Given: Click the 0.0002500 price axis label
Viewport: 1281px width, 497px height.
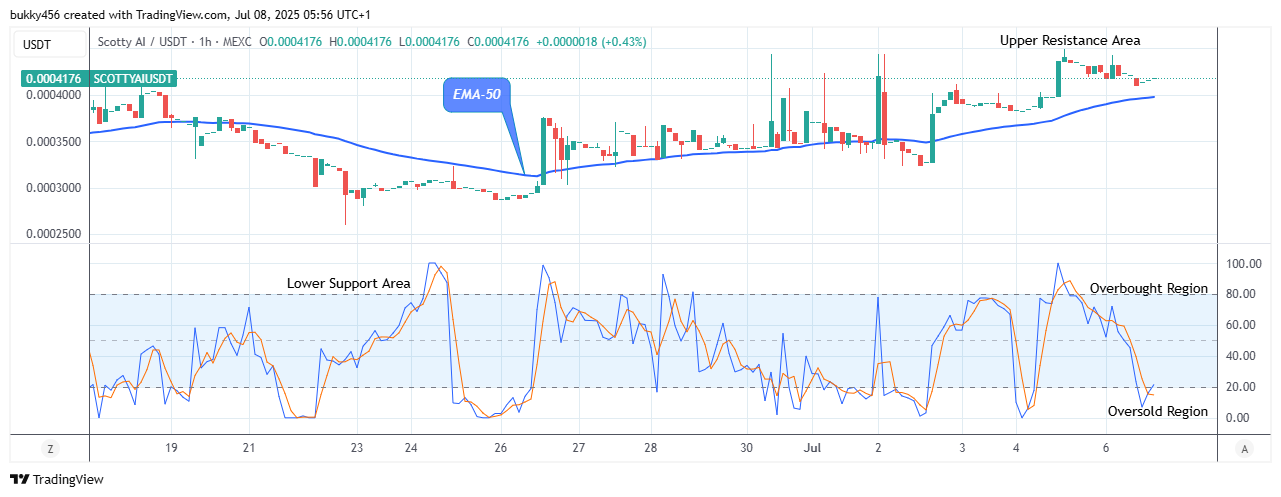Looking at the screenshot, I should point(54,234).
